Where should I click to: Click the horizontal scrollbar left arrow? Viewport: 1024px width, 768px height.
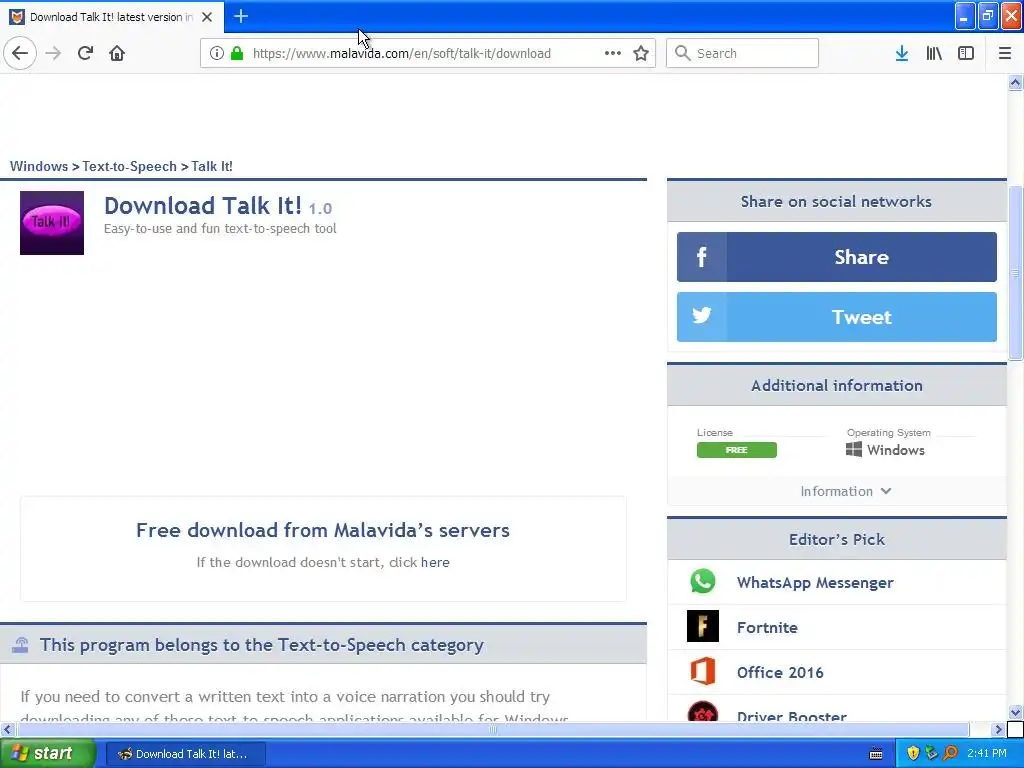(x=7, y=729)
